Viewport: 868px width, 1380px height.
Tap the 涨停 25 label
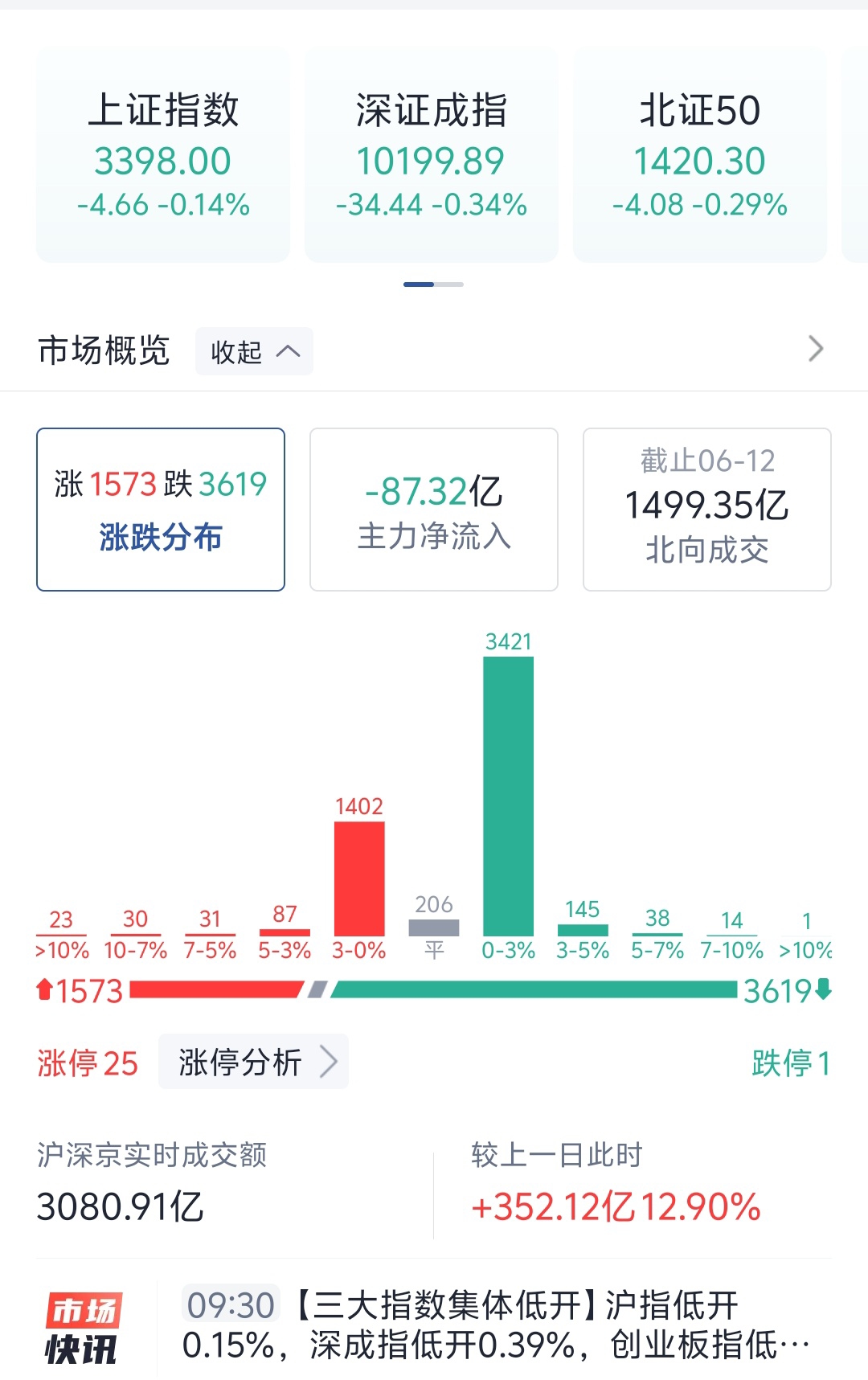click(x=87, y=1063)
